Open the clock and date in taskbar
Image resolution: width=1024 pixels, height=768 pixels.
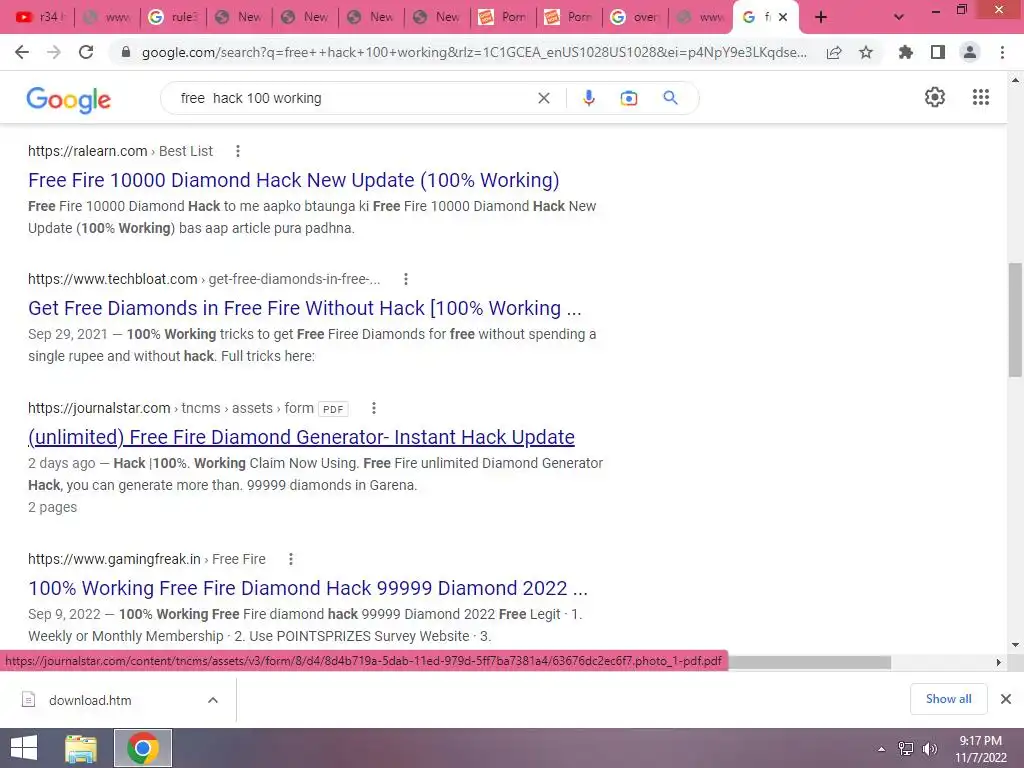(x=980, y=749)
